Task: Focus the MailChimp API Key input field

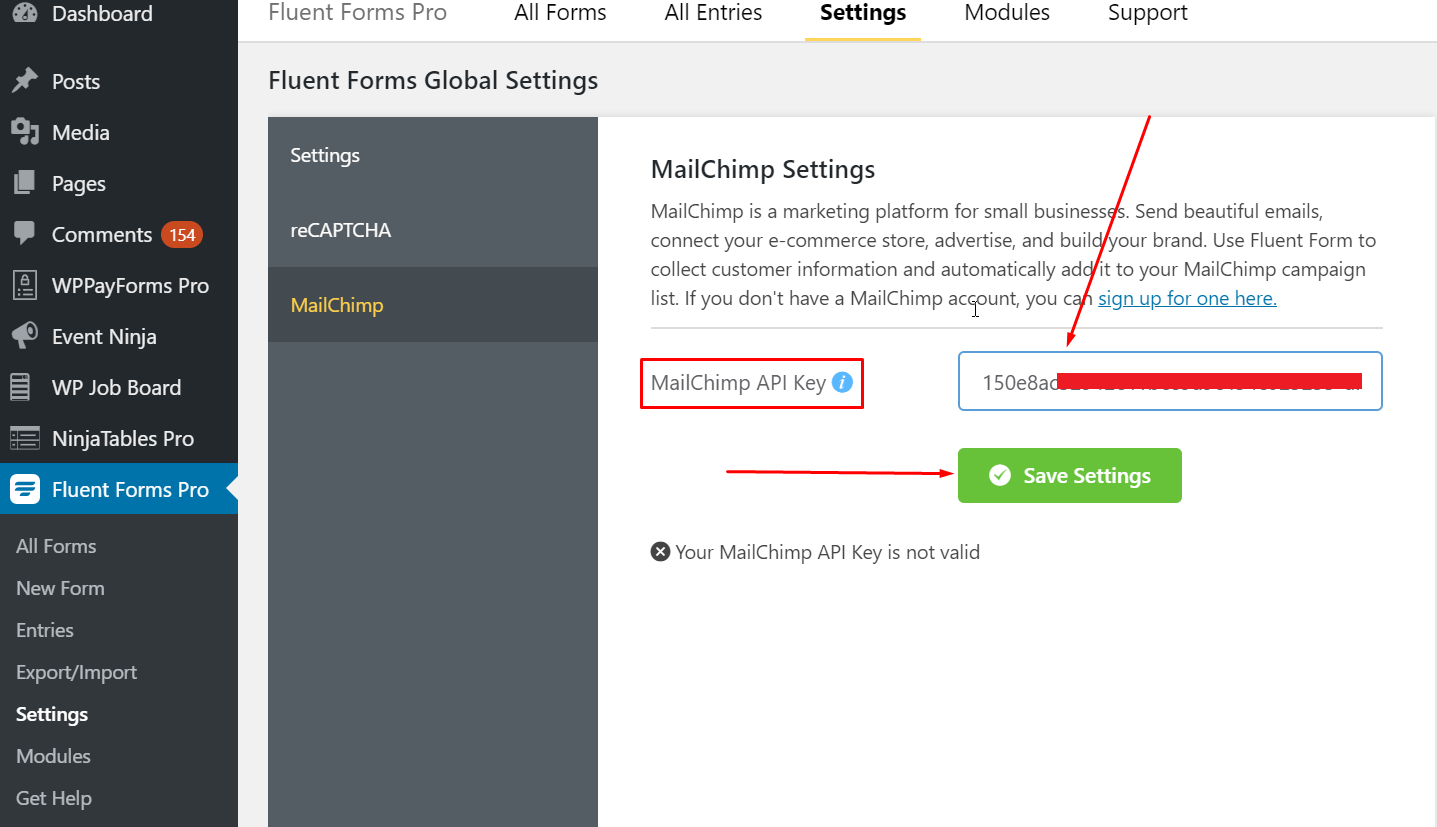Action: pos(1170,381)
